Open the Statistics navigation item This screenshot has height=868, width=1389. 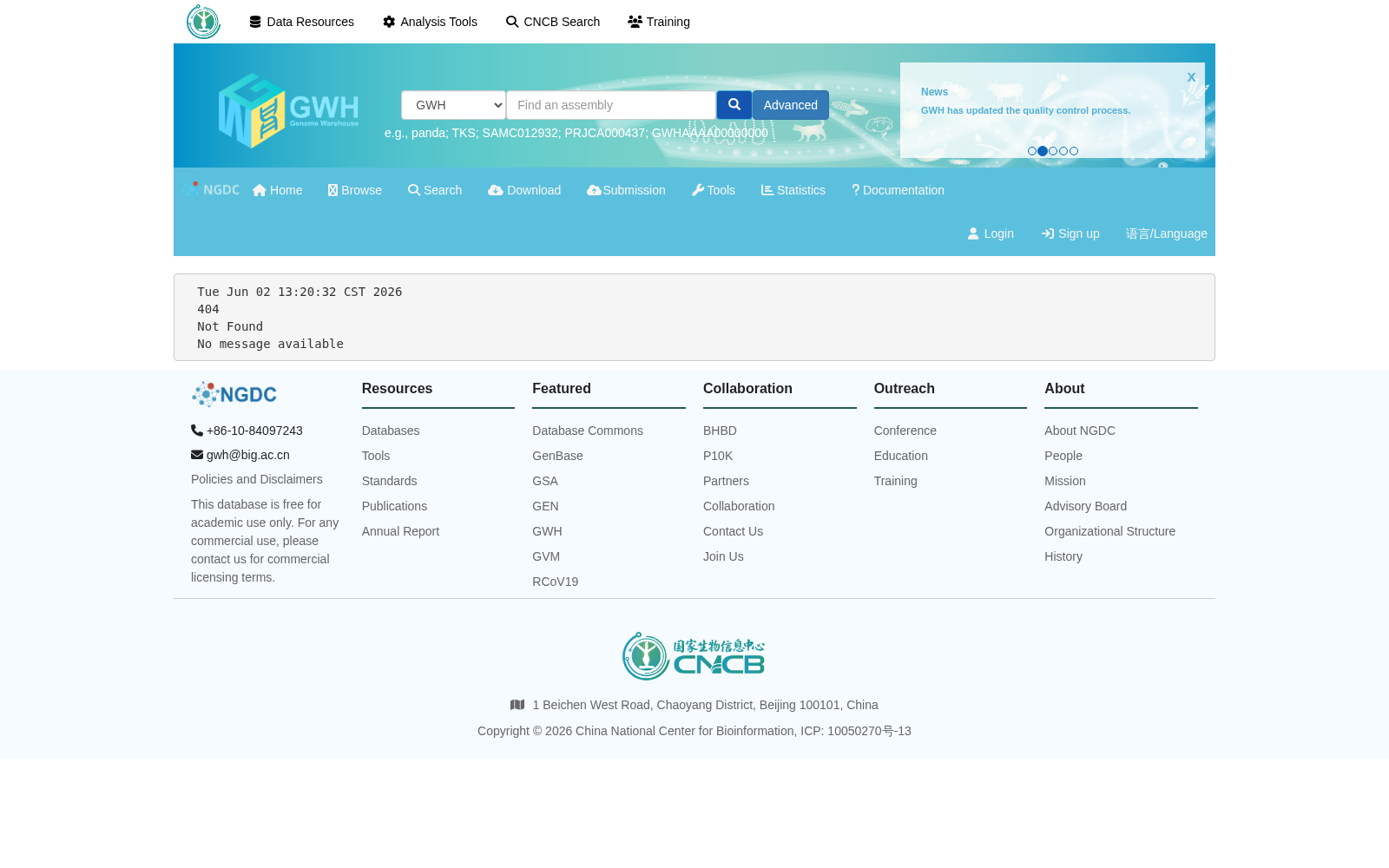coord(793,190)
